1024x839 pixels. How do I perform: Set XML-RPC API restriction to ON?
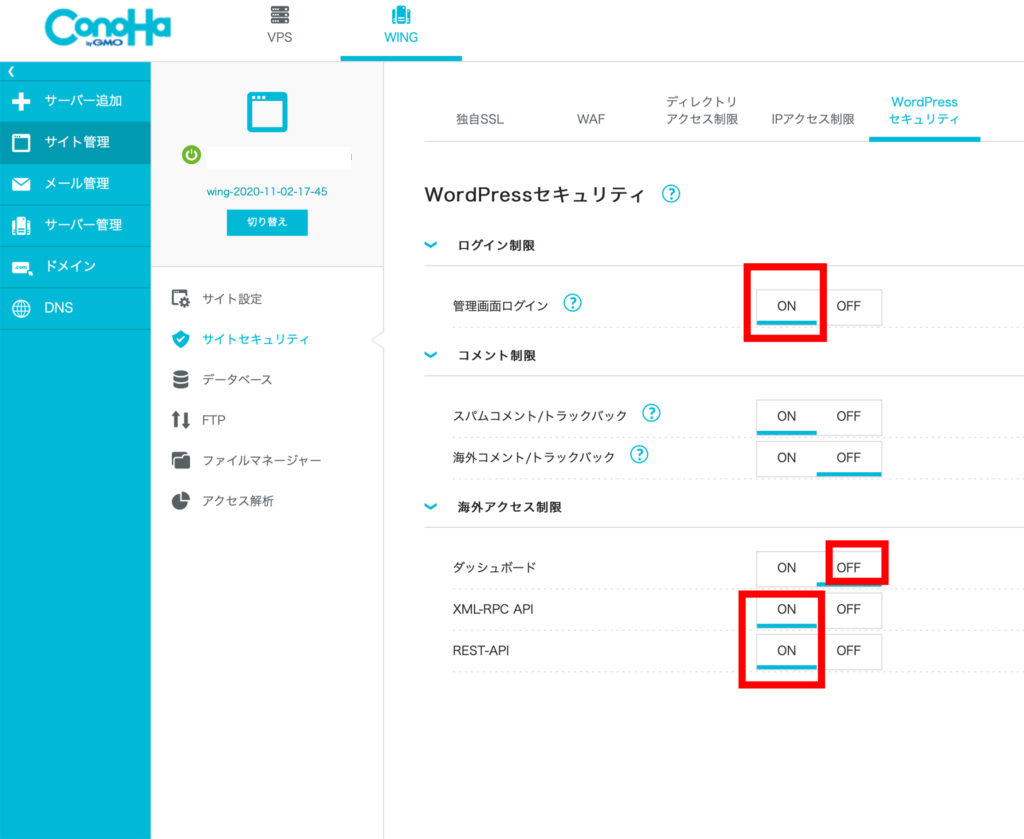pyautogui.click(x=786, y=609)
